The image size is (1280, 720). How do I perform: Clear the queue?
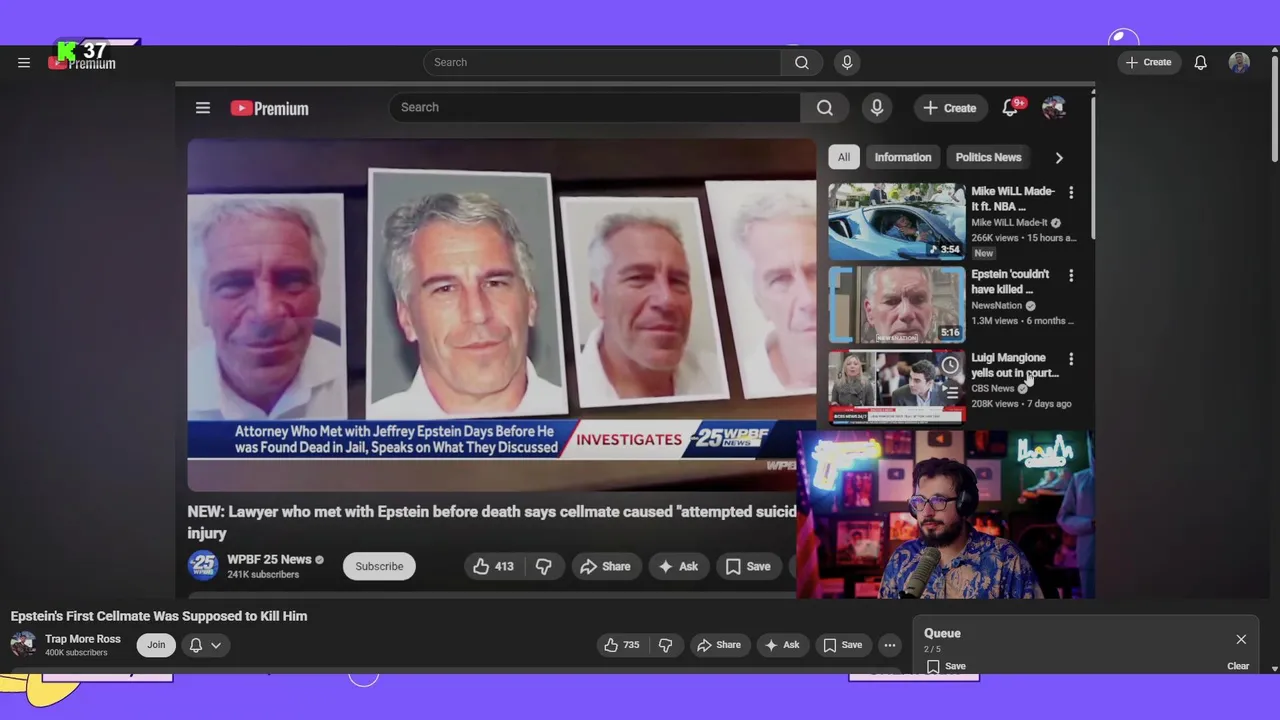1238,666
